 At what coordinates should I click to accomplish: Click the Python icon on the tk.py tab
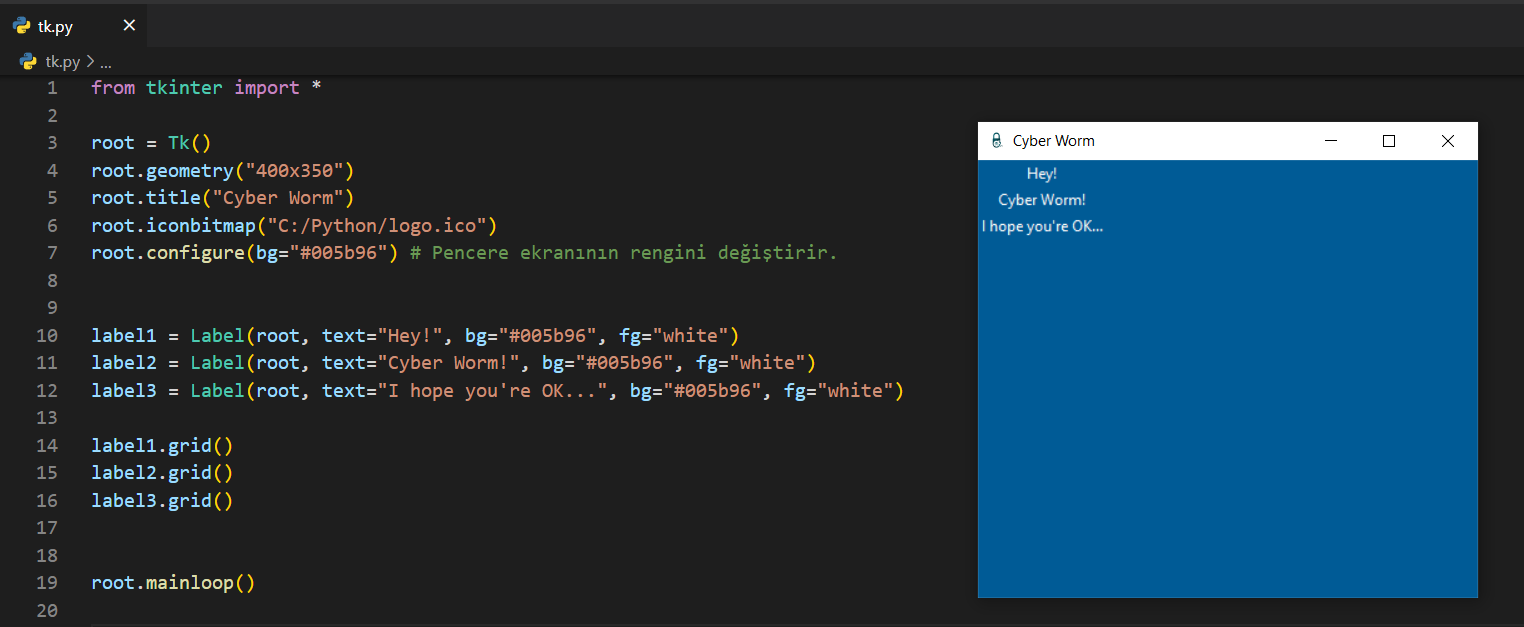pos(21,26)
